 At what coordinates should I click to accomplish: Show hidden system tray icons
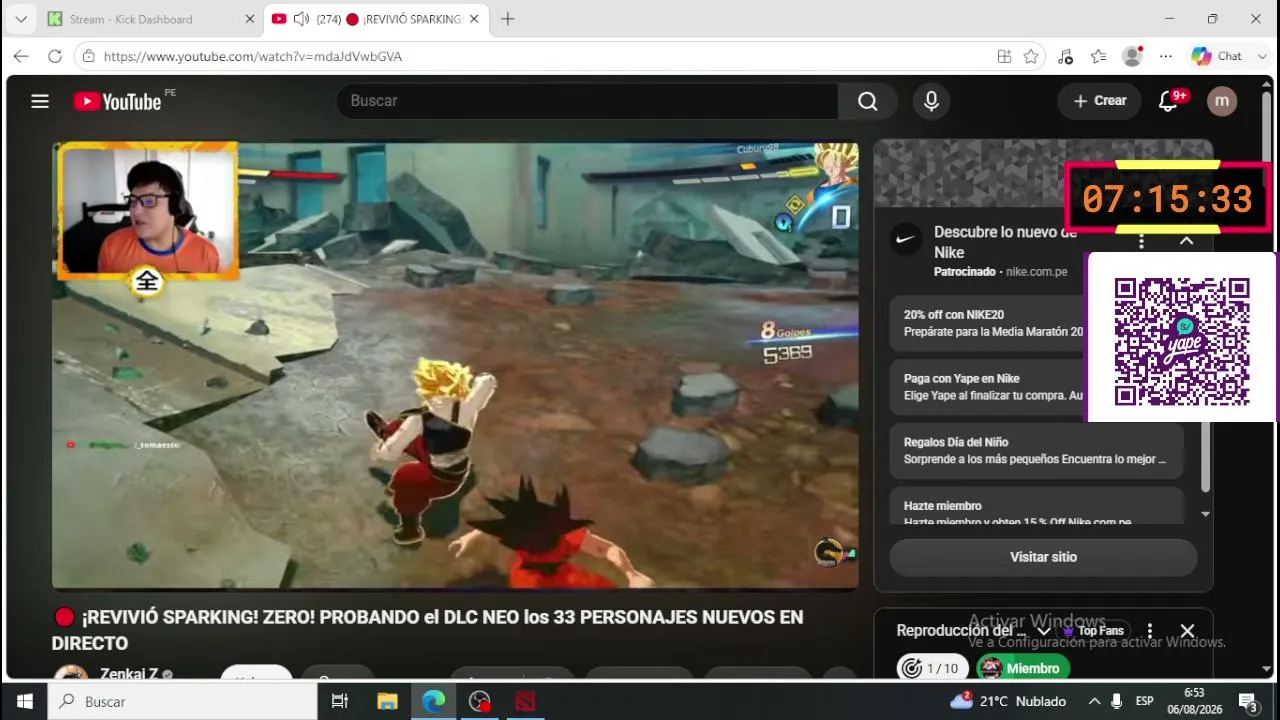1094,701
